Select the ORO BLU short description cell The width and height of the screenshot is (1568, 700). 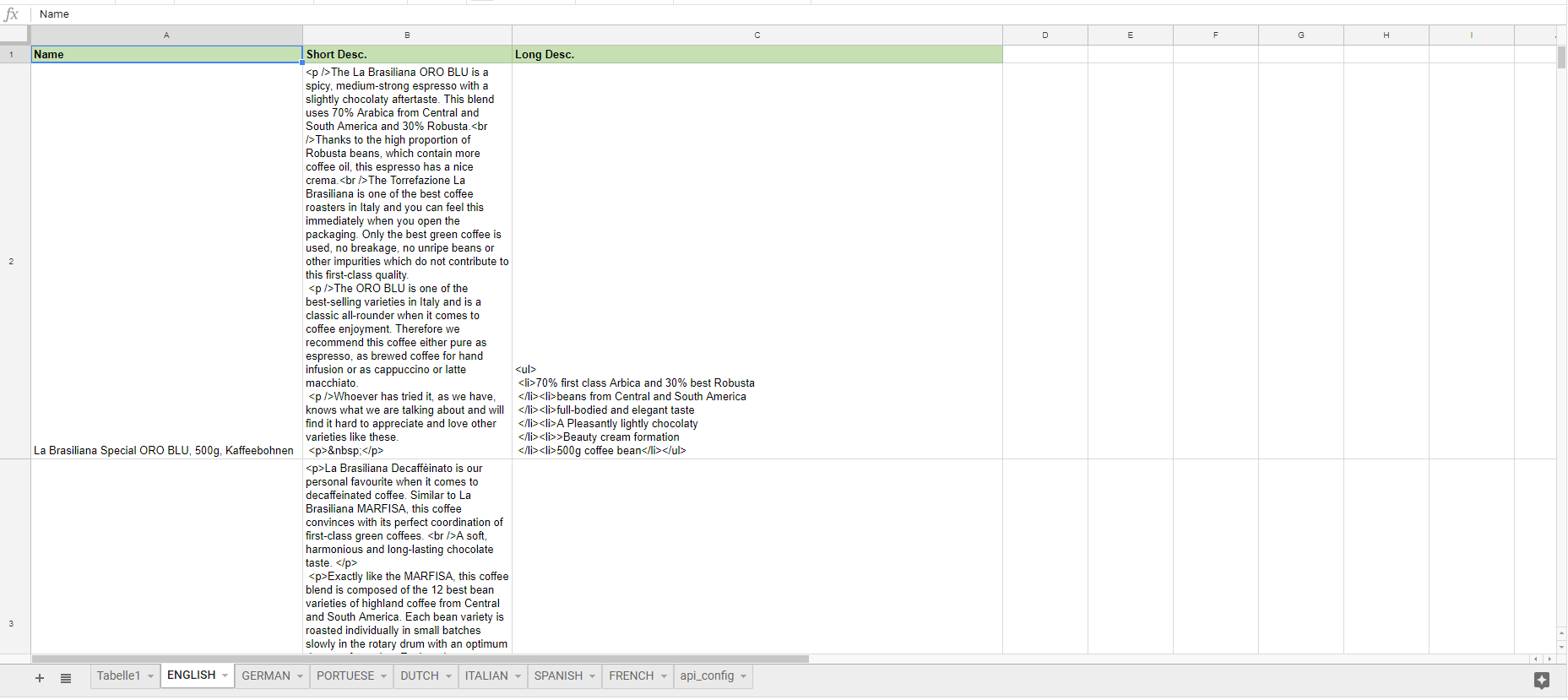pyautogui.click(x=407, y=262)
